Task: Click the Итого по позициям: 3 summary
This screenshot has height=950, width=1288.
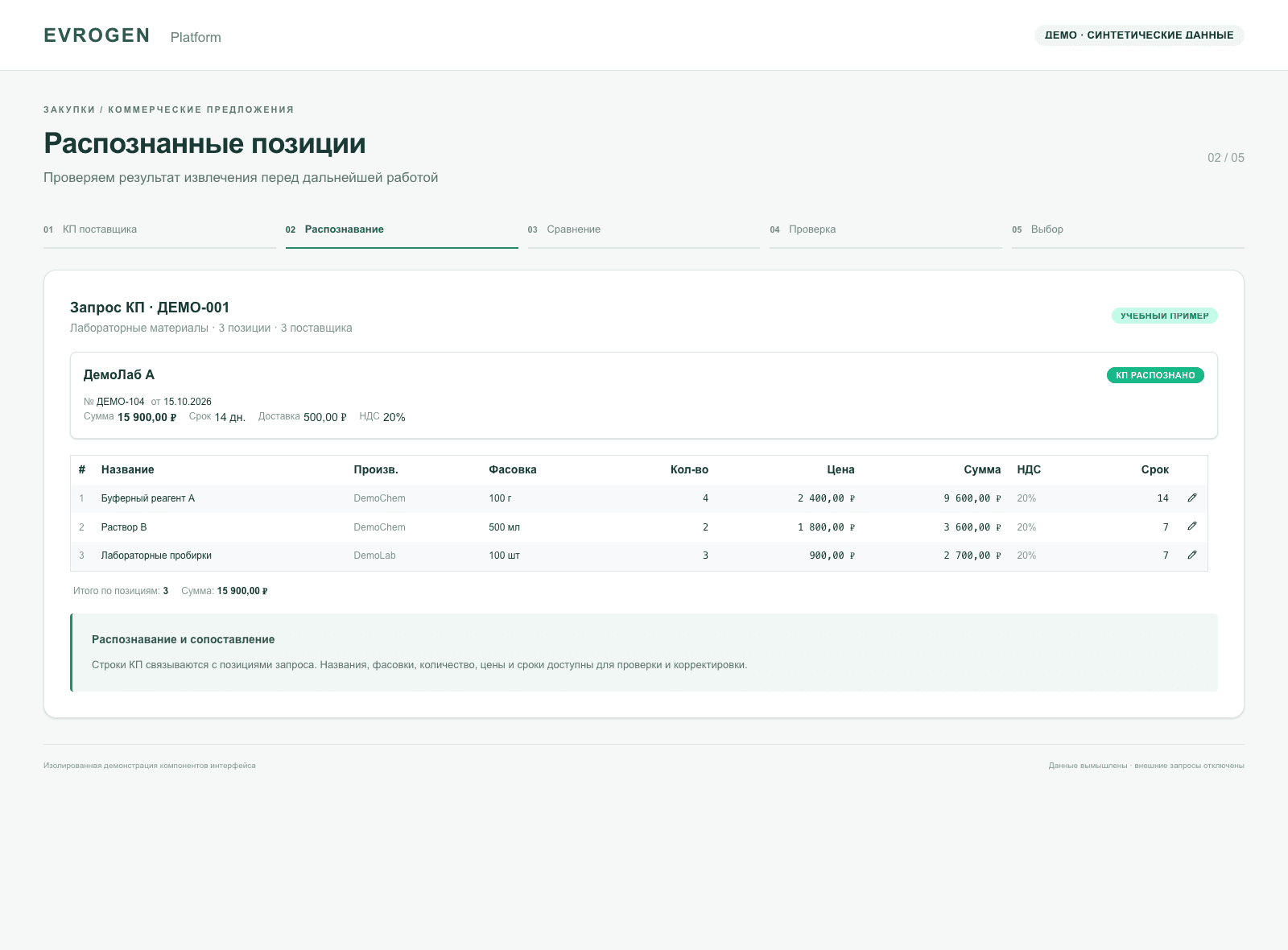Action: coord(121,591)
